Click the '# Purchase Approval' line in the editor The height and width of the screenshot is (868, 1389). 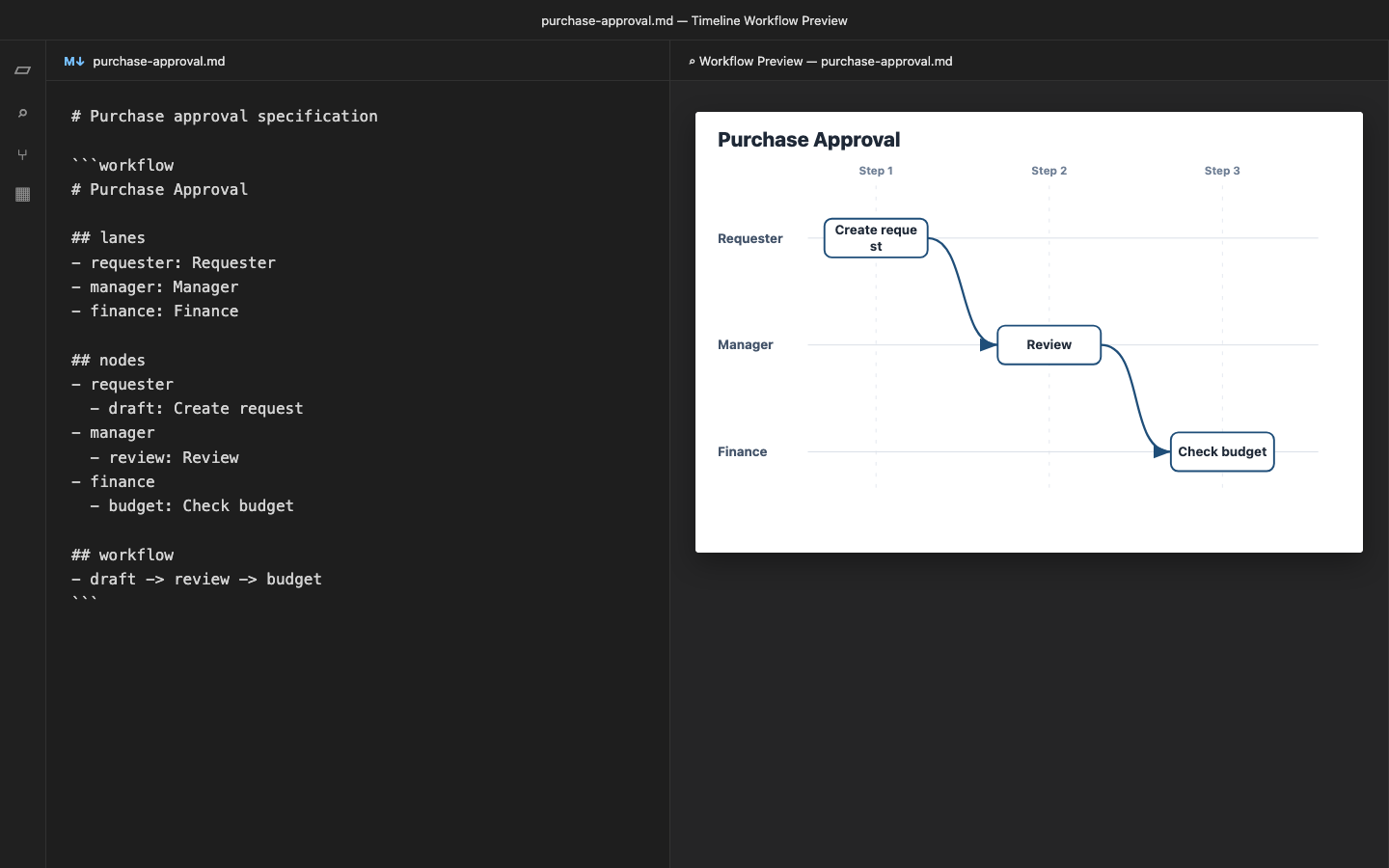(159, 189)
